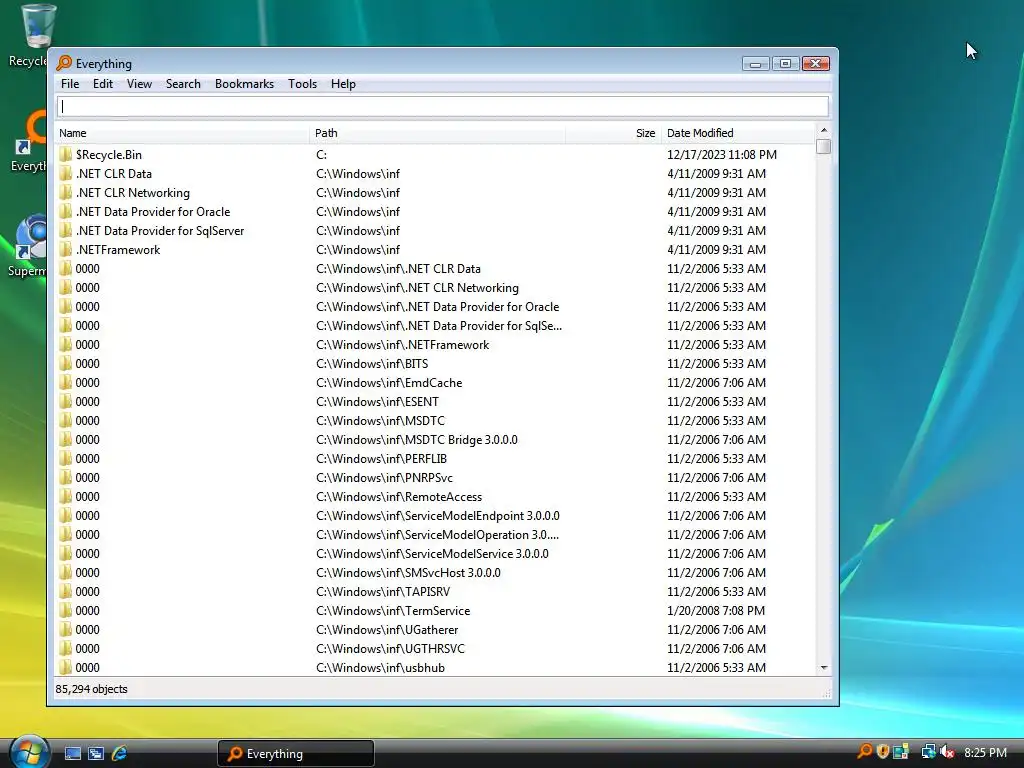Click the Everything title bar icon

coord(64,63)
